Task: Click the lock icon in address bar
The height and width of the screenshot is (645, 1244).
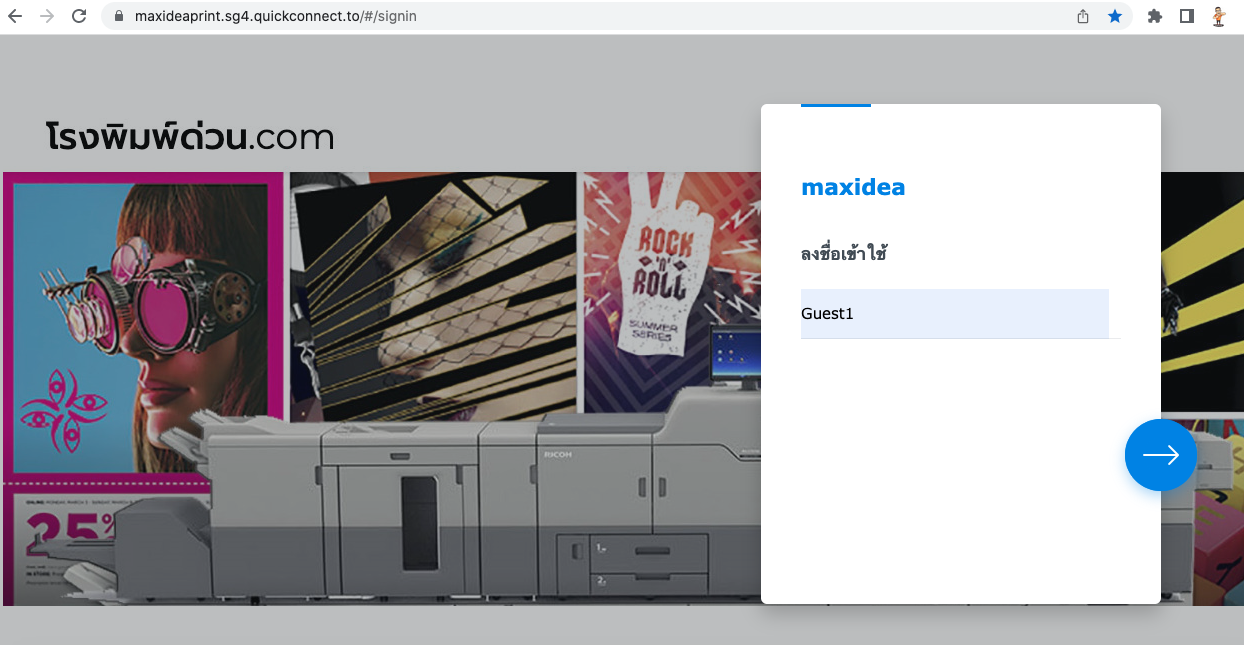Action: (119, 16)
